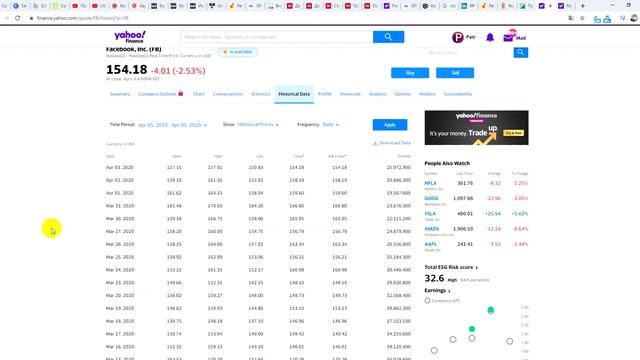Screen dimensions: 640x360
Task: Click the Company Outlook premium lock icon
Action: tap(180, 93)
